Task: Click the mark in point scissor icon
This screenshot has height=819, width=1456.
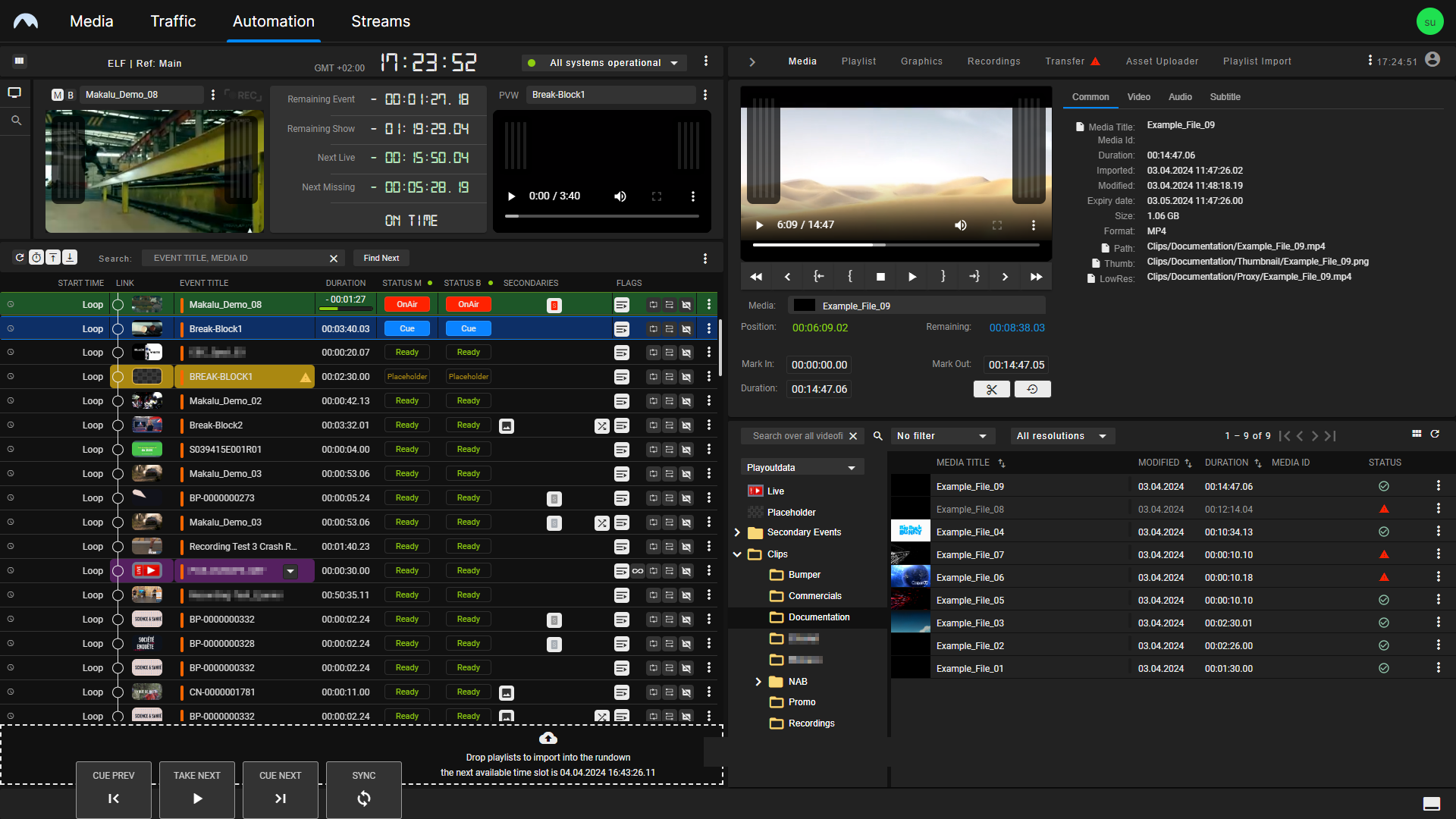Action: (991, 389)
